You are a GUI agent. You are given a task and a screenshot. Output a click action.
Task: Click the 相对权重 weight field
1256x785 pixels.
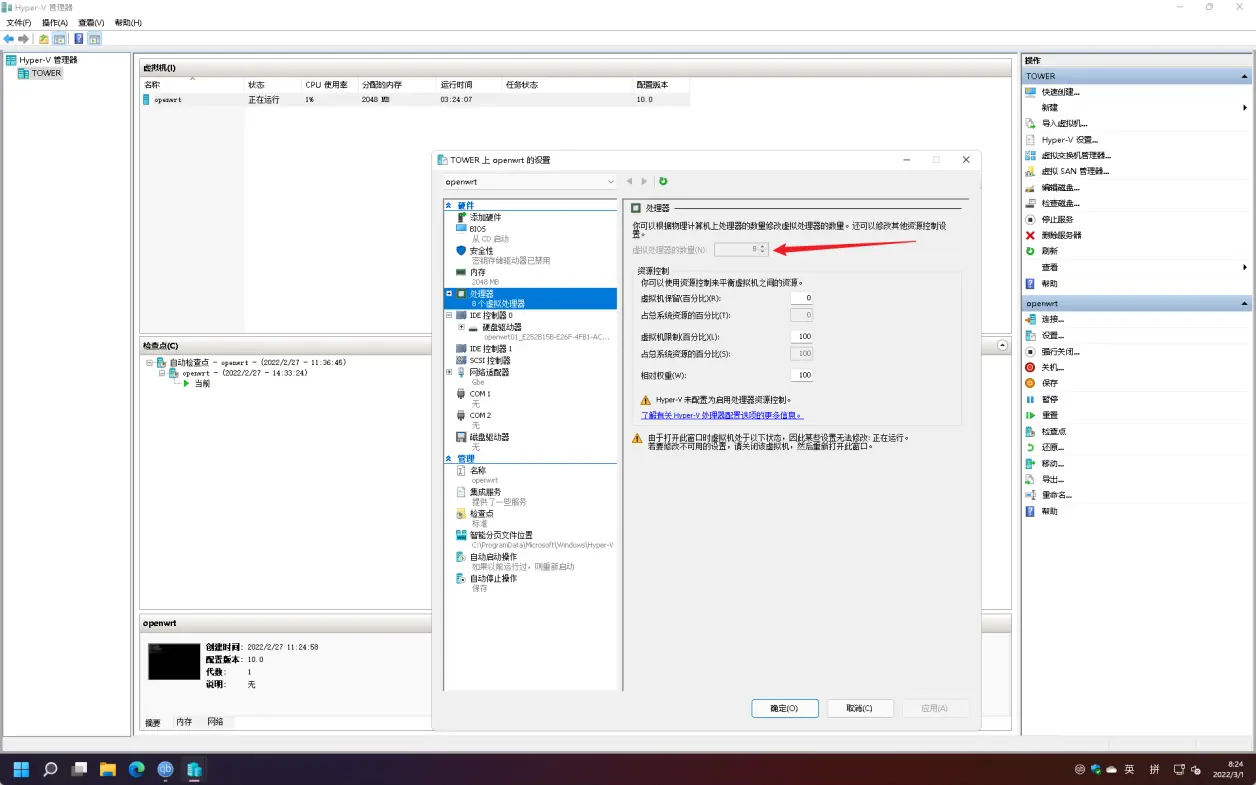[x=802, y=375]
